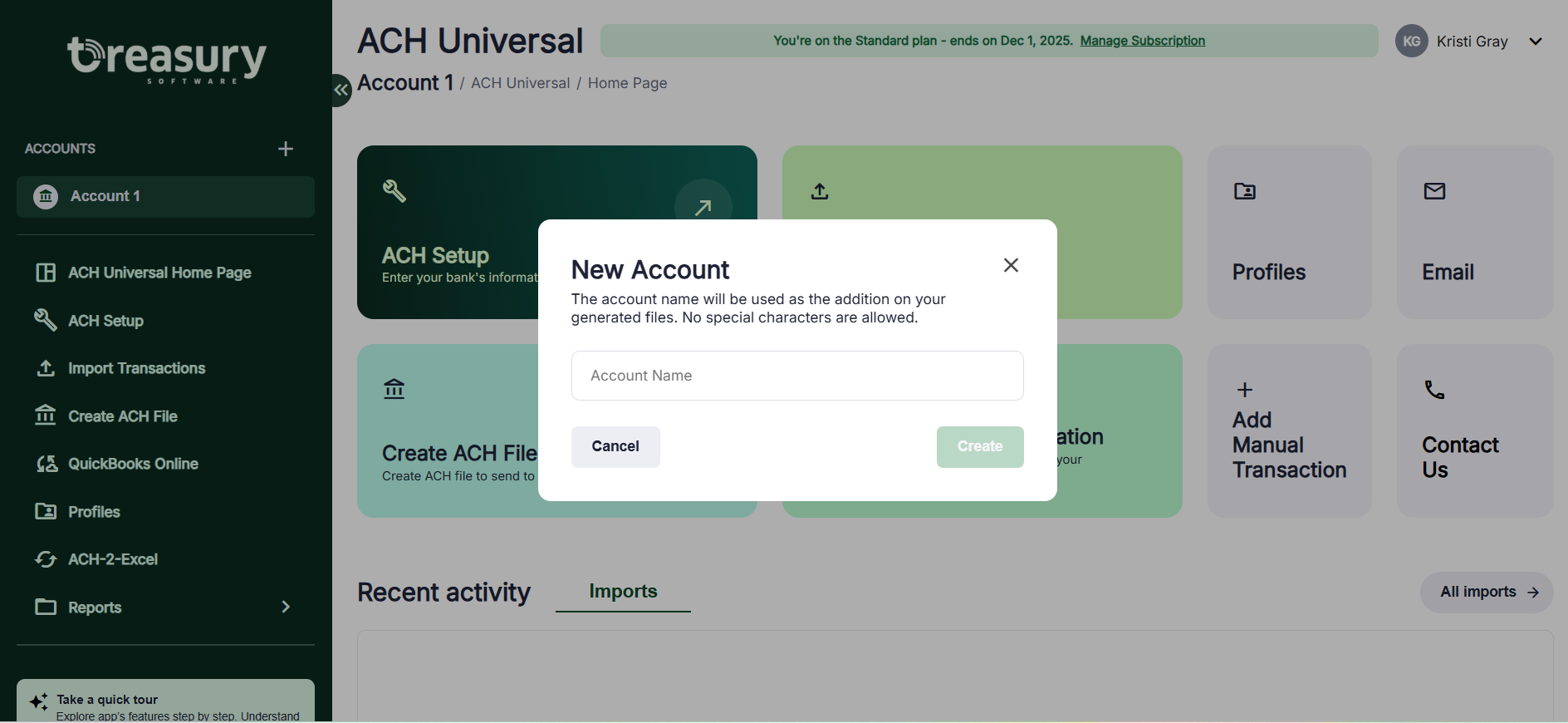Click the Create button in dialog

click(980, 447)
